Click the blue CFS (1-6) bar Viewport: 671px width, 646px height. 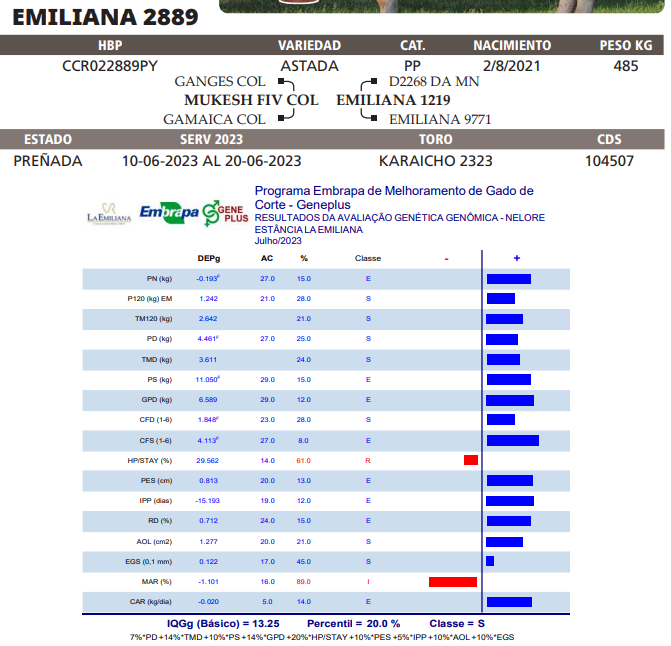coord(512,440)
